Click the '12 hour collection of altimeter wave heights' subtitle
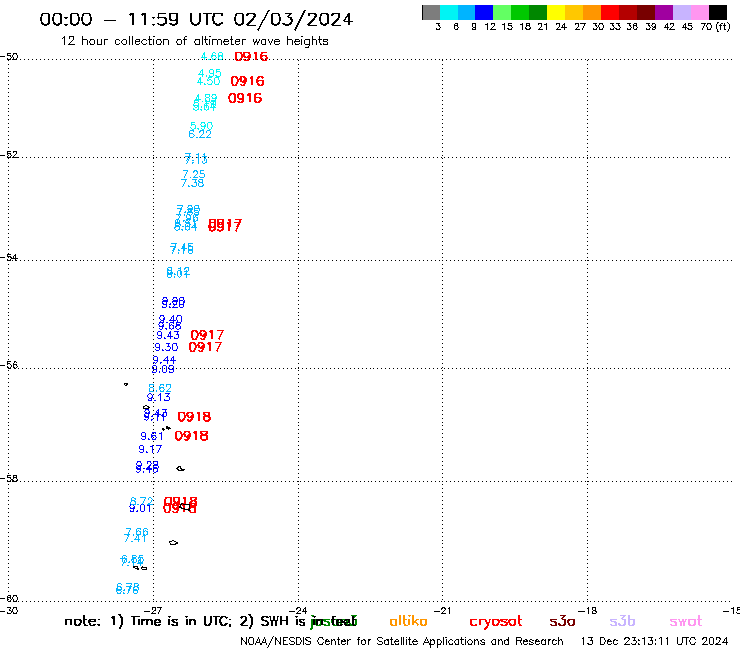The width and height of the screenshot is (740, 650). [194, 41]
